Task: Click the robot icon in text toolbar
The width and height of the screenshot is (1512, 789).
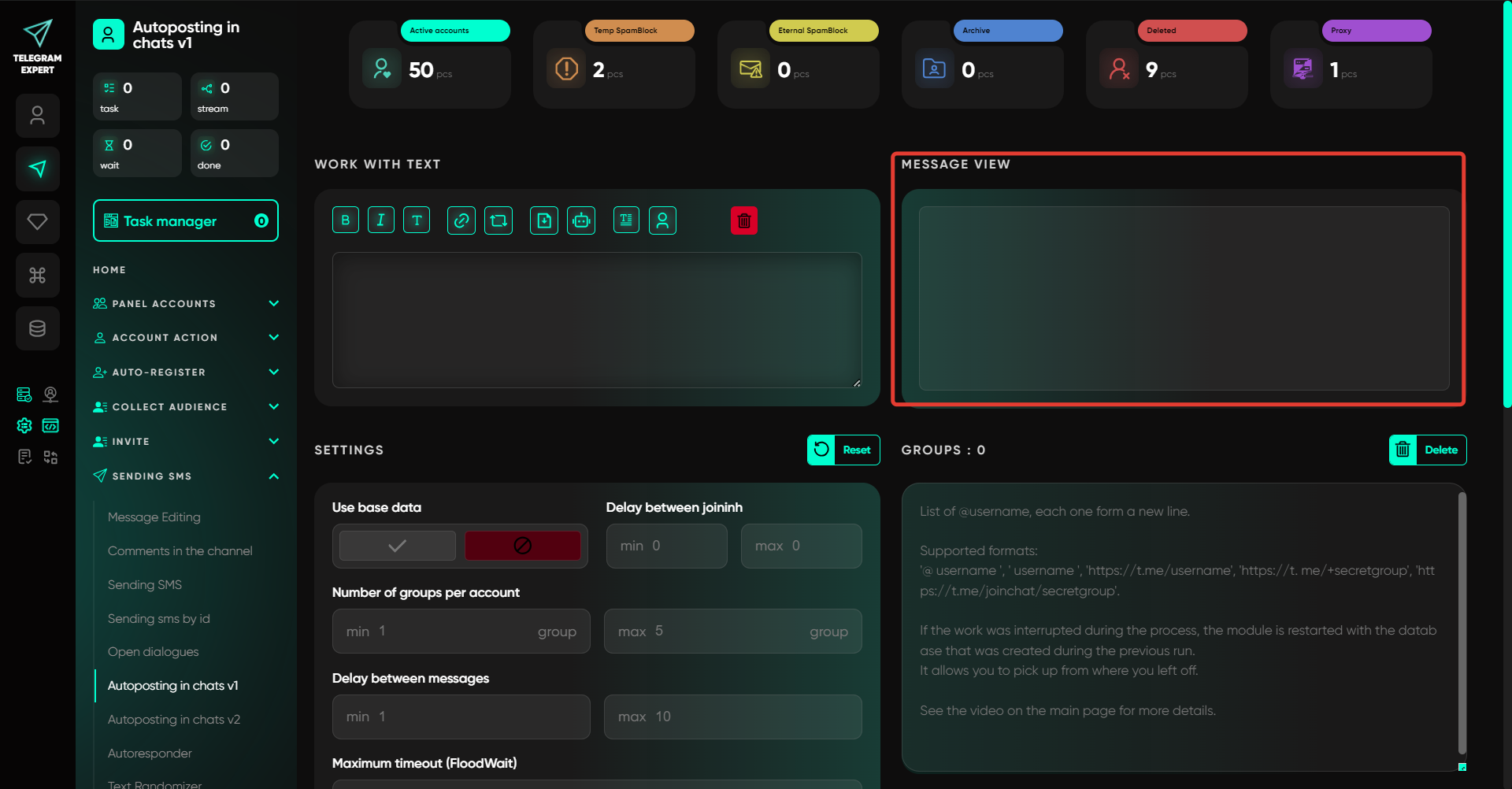Action: pyautogui.click(x=581, y=220)
